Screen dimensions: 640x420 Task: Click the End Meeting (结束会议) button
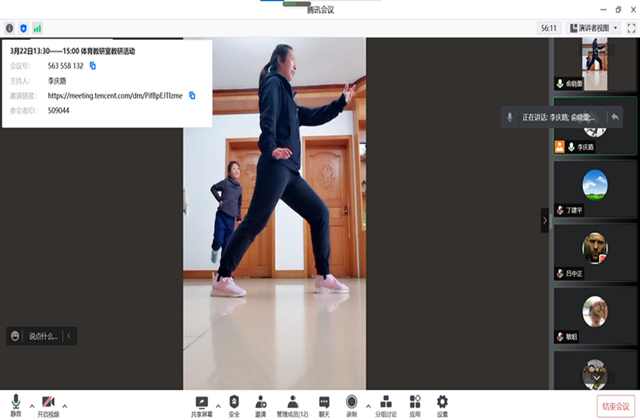(614, 405)
